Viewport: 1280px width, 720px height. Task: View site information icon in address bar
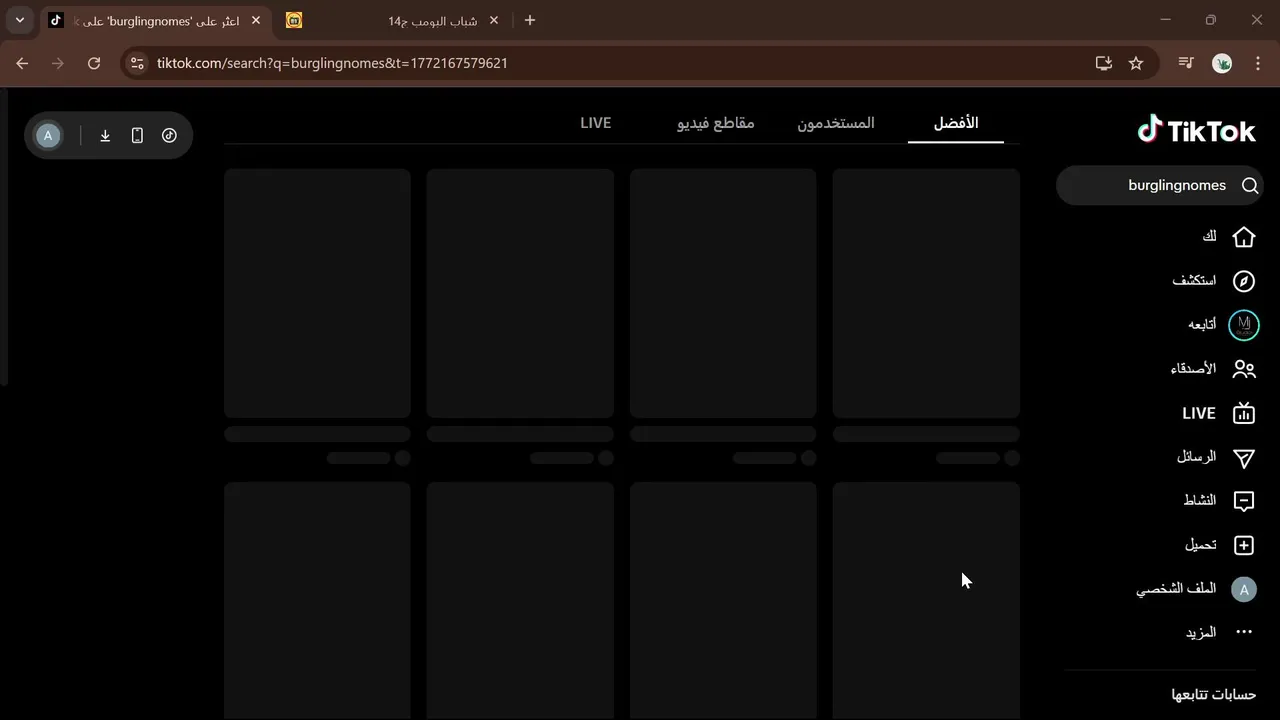[138, 63]
